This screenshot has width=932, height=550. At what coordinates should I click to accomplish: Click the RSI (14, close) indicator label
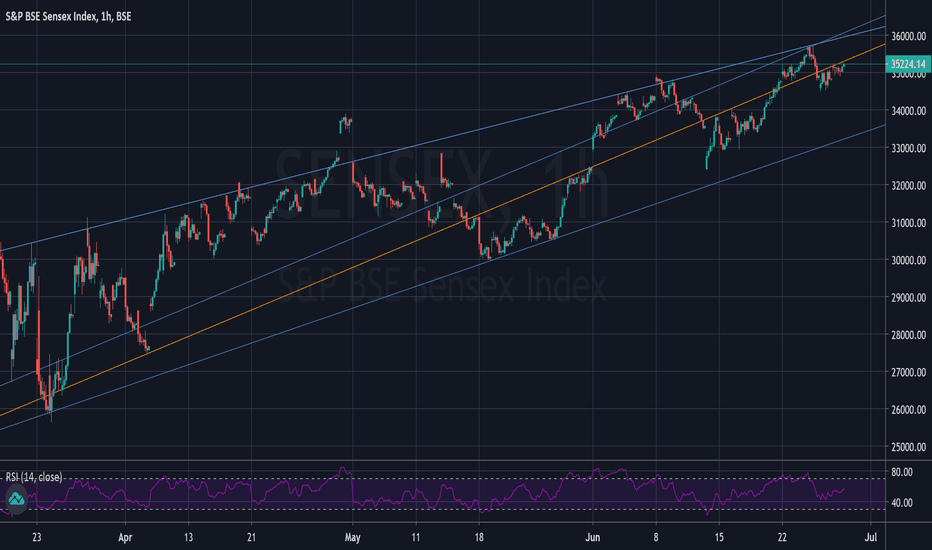pyautogui.click(x=34, y=477)
